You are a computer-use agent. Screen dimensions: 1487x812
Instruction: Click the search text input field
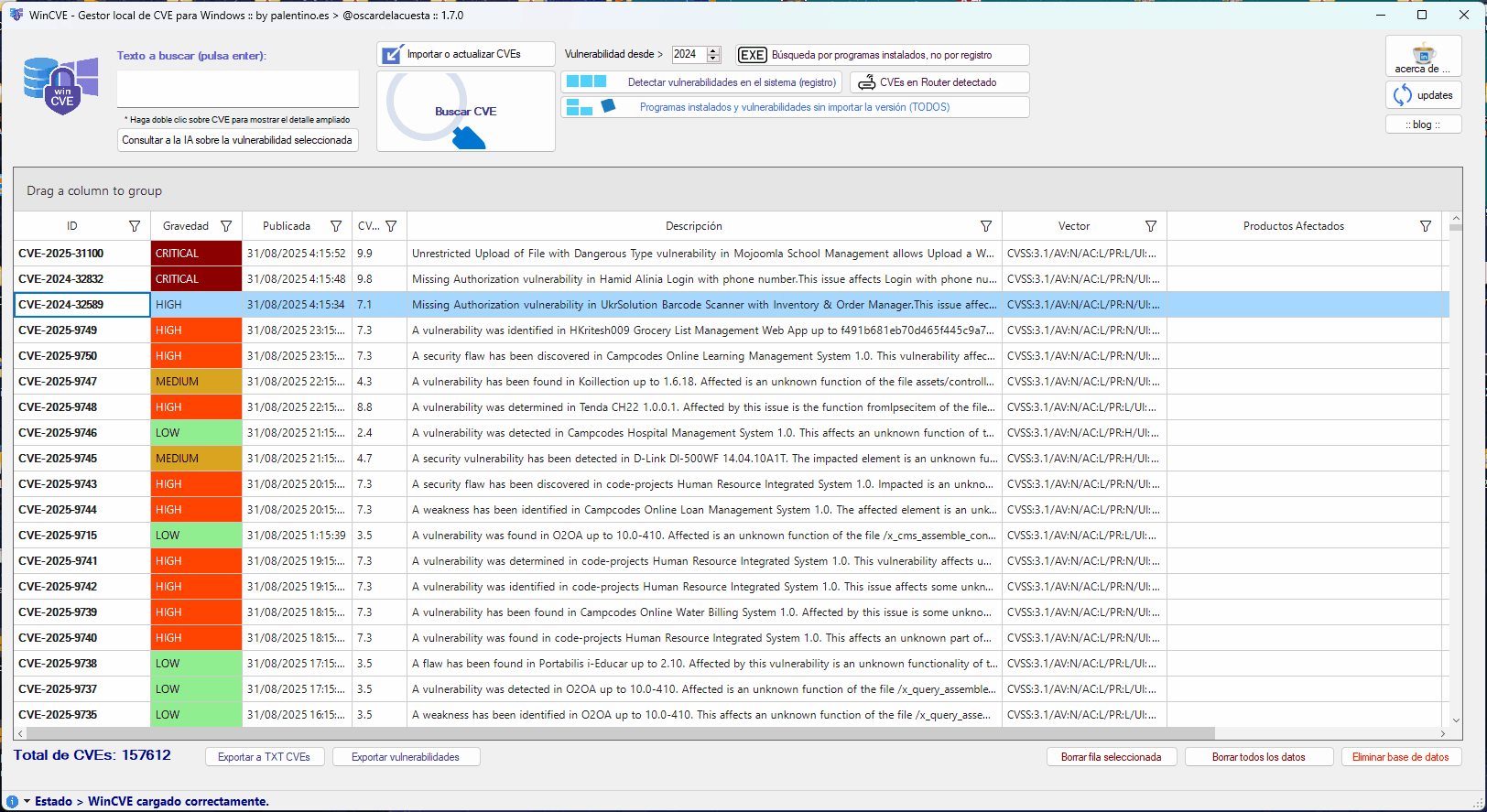click(238, 89)
